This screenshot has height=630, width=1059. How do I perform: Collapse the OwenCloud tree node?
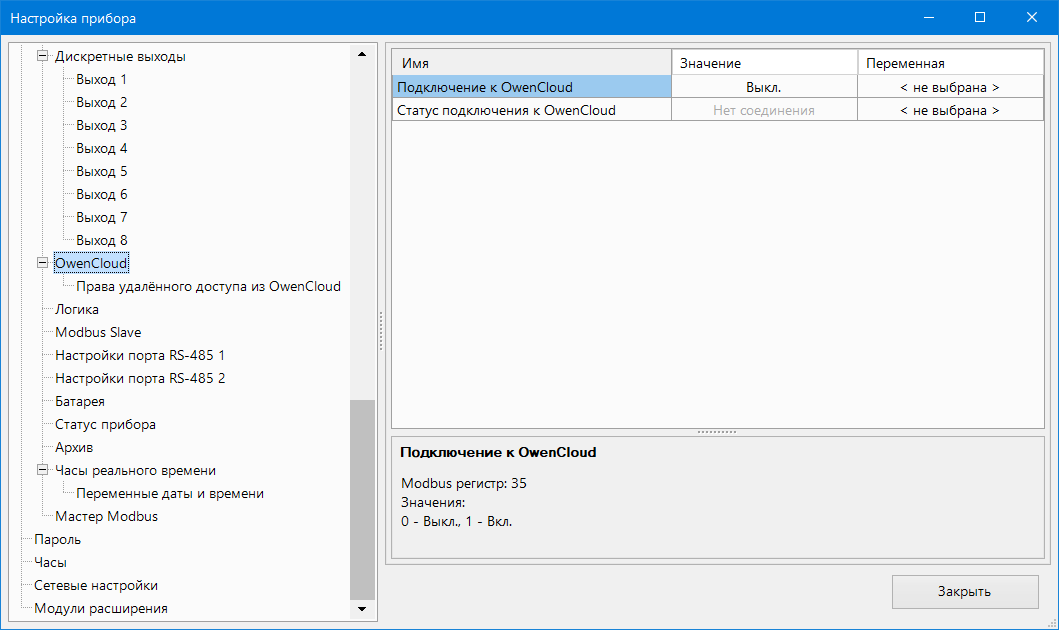(42, 263)
